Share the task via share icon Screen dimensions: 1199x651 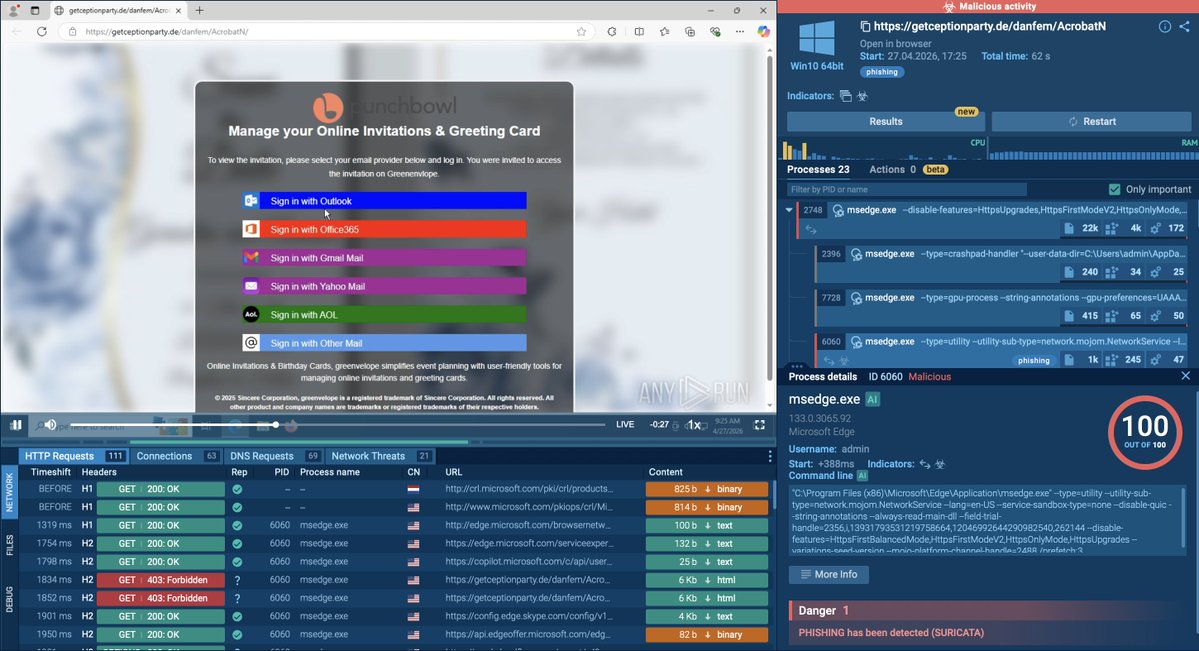click(x=1184, y=26)
